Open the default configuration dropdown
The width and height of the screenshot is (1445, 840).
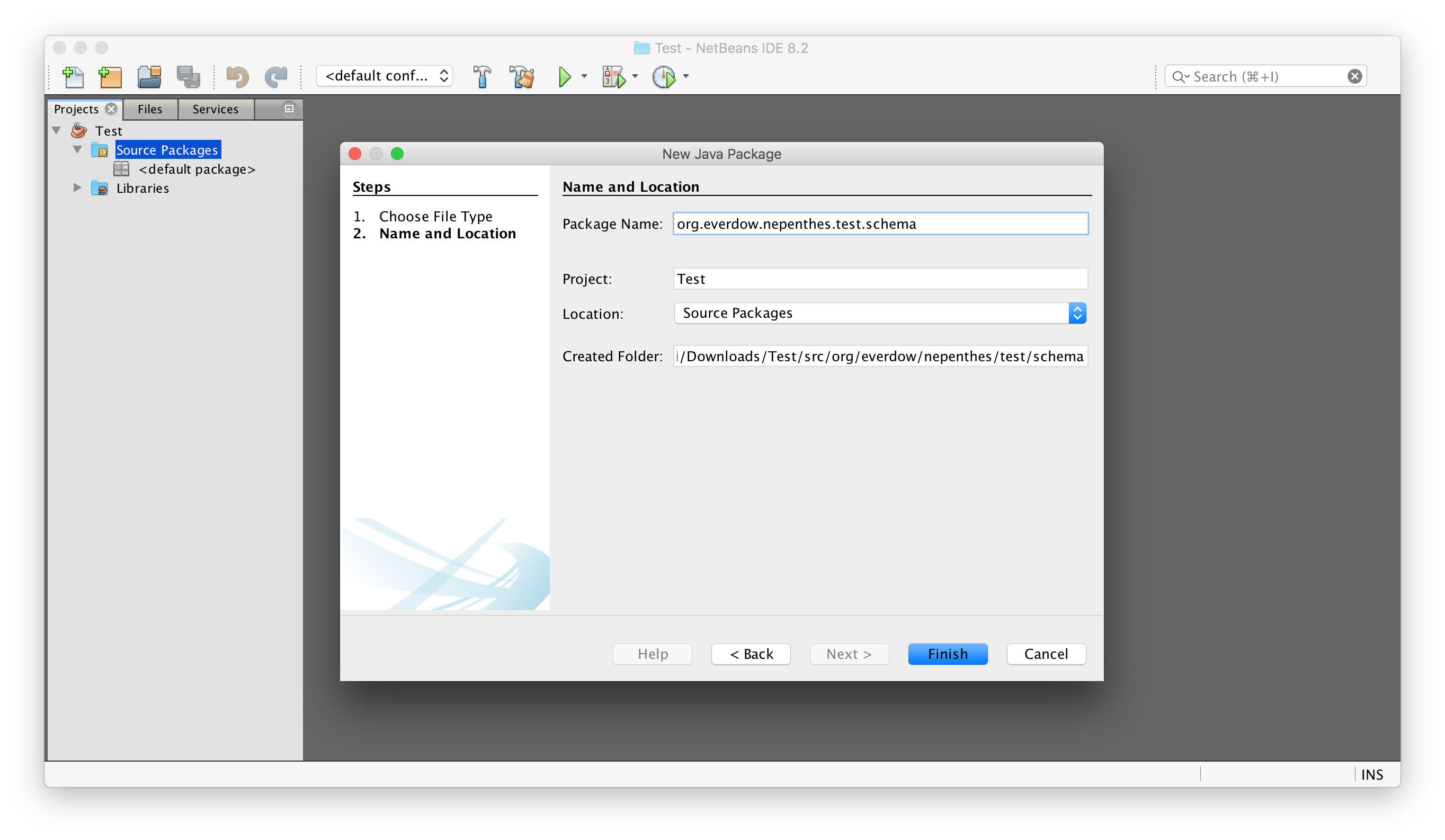point(385,76)
